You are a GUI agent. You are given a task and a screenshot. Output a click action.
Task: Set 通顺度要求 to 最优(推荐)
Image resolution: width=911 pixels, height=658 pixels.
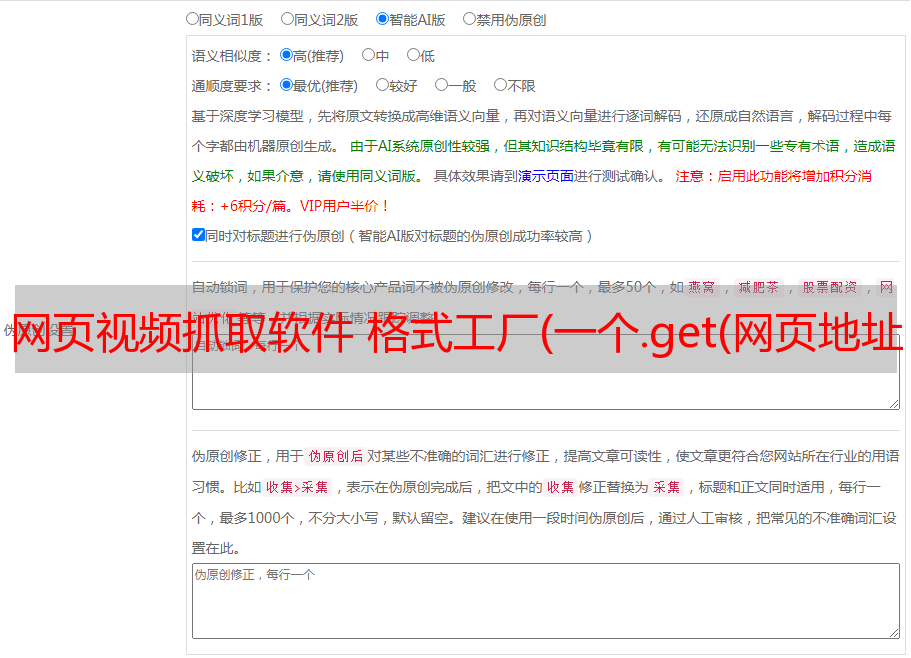[x=286, y=85]
